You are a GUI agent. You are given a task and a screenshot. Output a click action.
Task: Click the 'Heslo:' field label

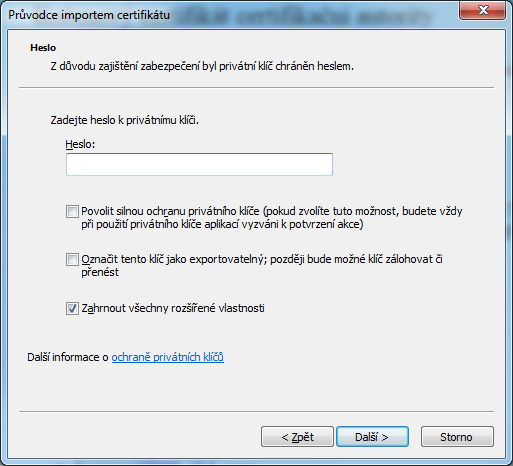pos(80,144)
